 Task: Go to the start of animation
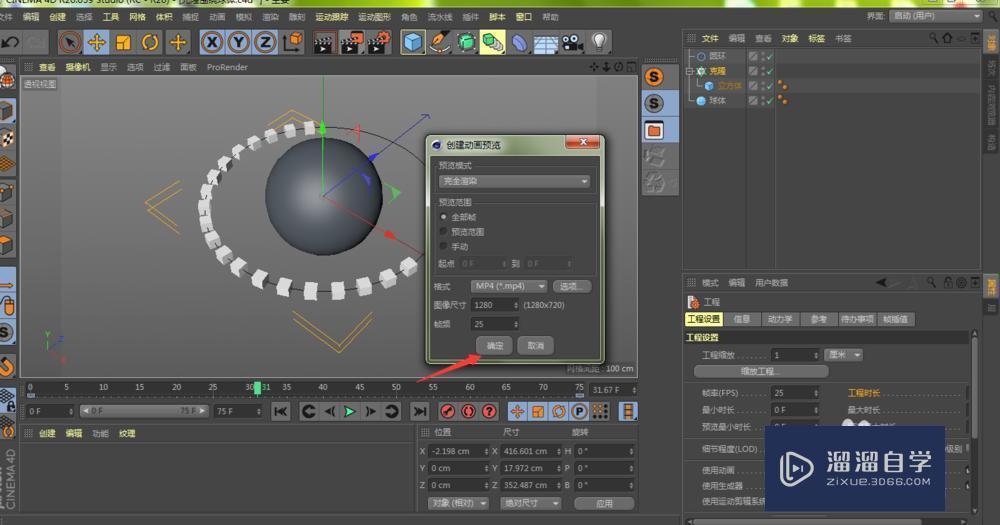coord(281,412)
